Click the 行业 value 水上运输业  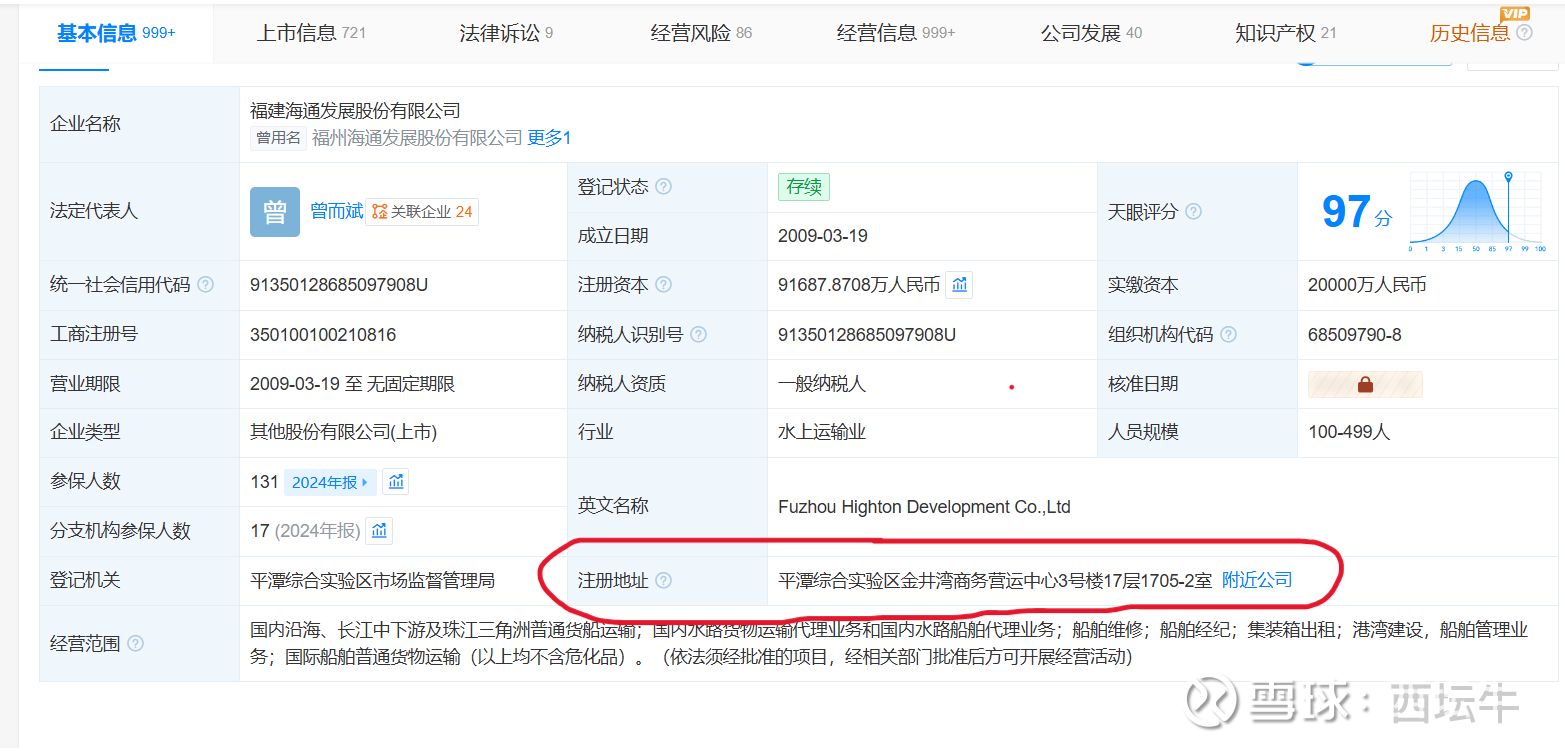click(822, 433)
